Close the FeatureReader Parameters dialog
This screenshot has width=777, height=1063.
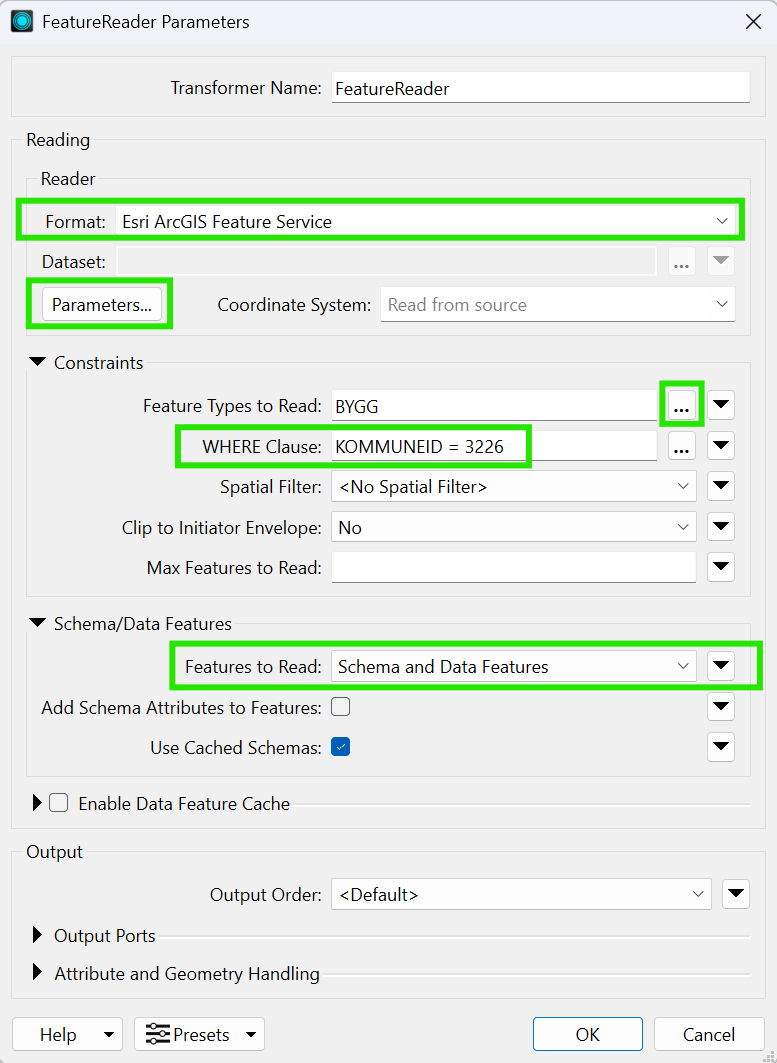(x=753, y=22)
